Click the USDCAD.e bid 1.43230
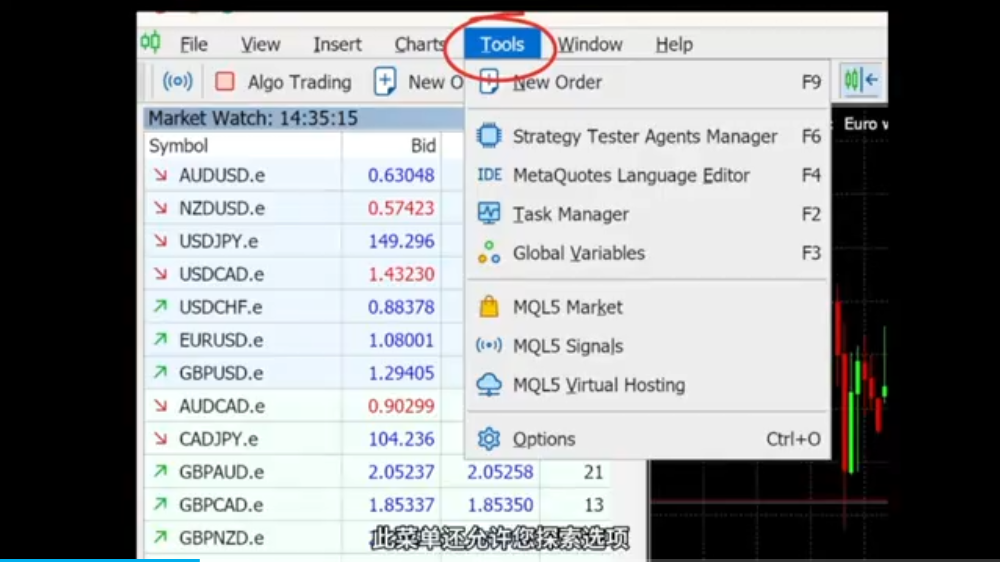Screen dimensions: 1000x562 (401, 274)
